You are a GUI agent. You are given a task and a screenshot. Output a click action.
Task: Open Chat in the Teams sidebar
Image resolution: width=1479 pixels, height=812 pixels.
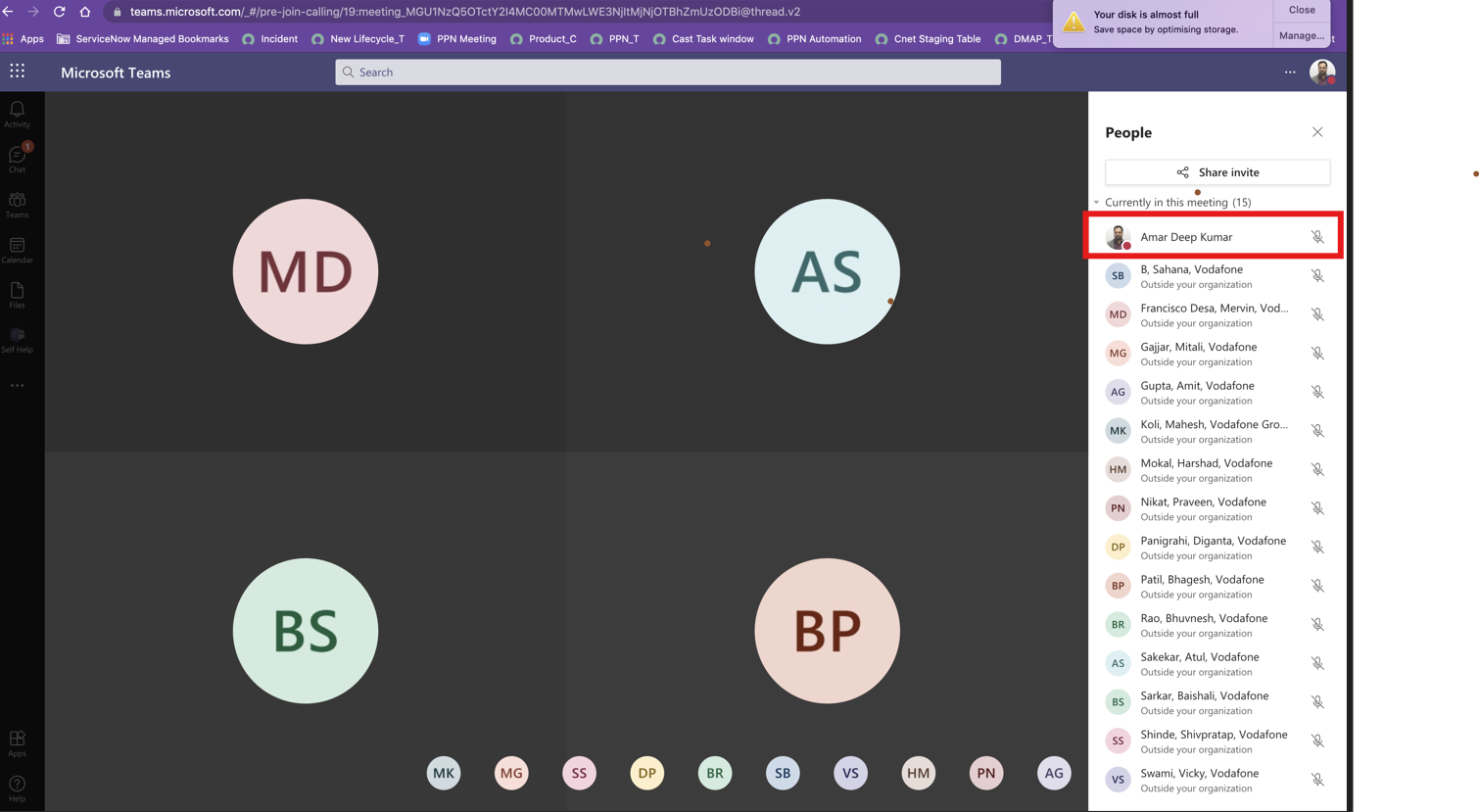(17, 160)
